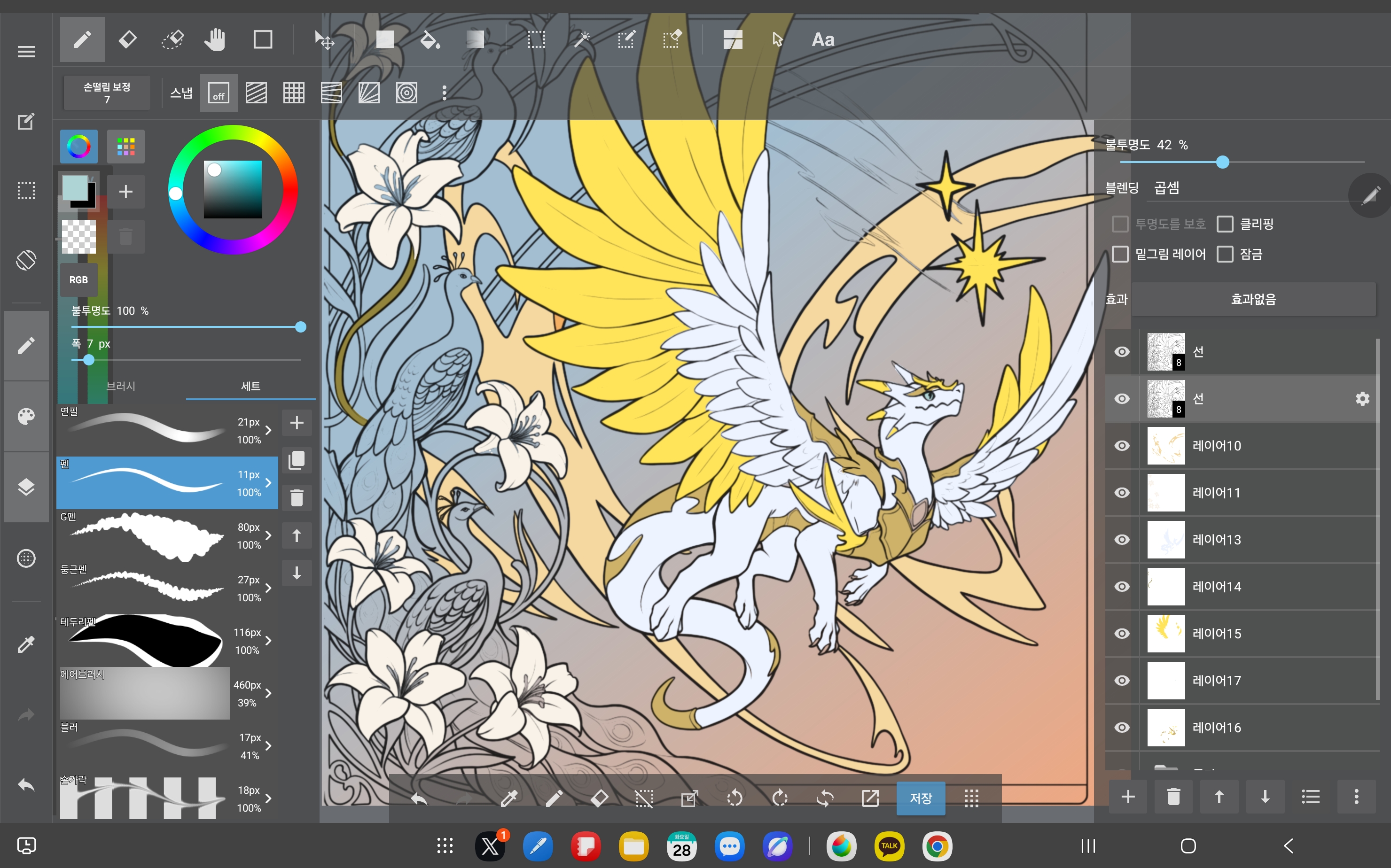Image resolution: width=1391 pixels, height=868 pixels.
Task: Hide the 레이어10 layer
Action: point(1122,445)
